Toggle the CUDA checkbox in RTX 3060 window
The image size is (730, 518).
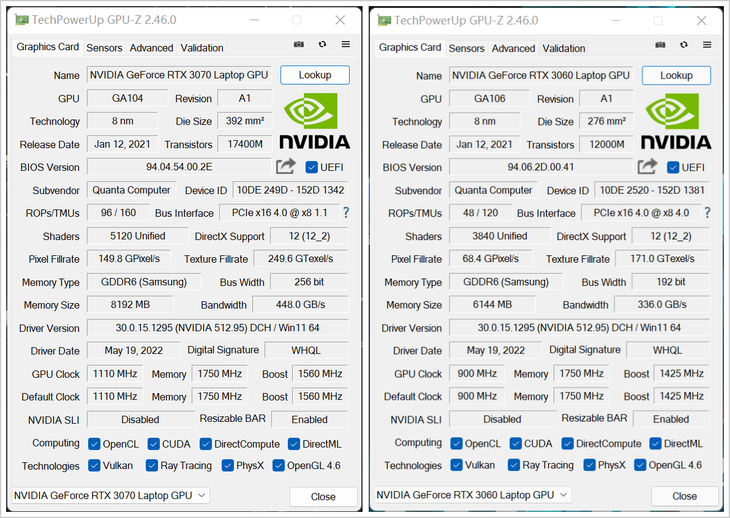pos(516,444)
